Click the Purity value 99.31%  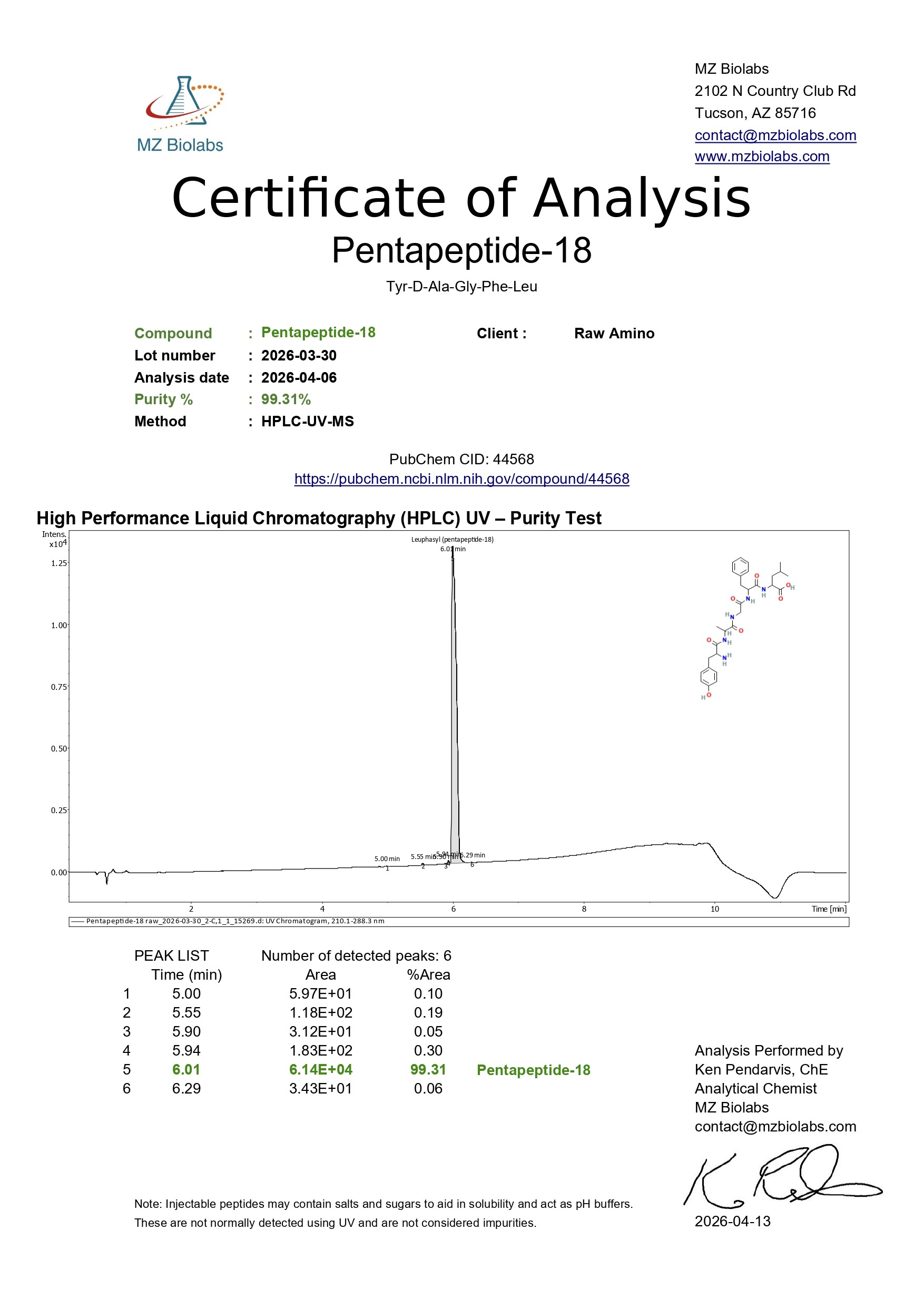coord(286,399)
